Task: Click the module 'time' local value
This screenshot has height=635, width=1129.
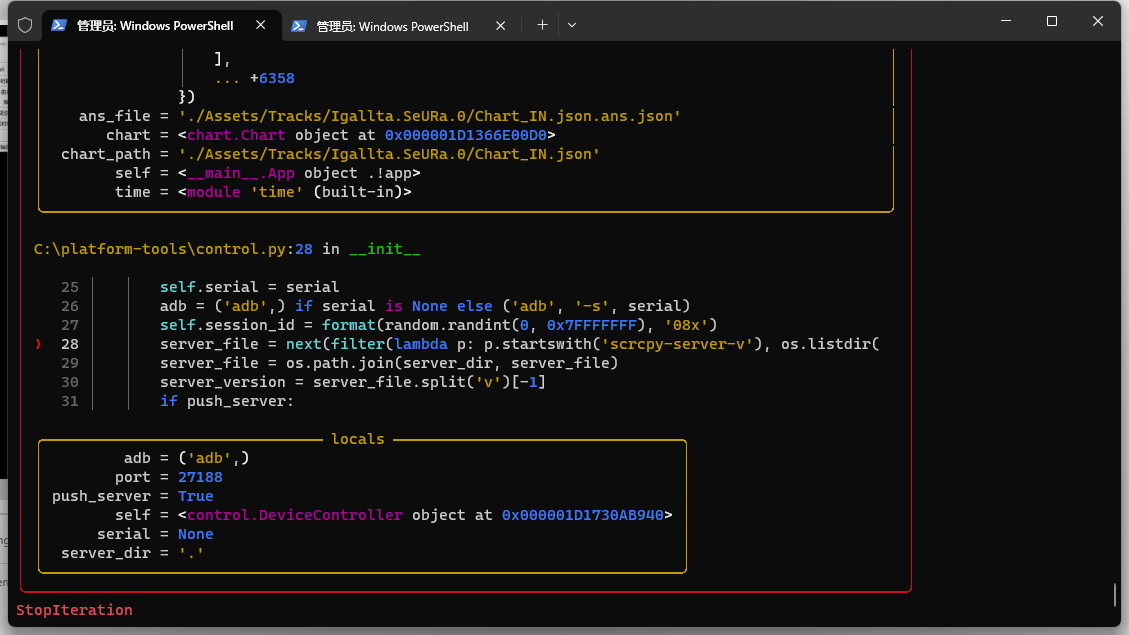Action: 294,192
